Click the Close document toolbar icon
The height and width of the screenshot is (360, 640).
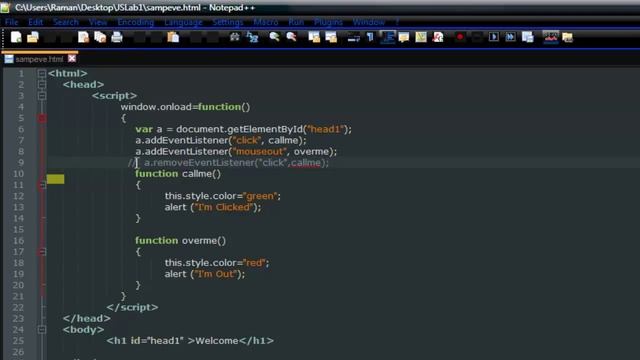(83, 37)
